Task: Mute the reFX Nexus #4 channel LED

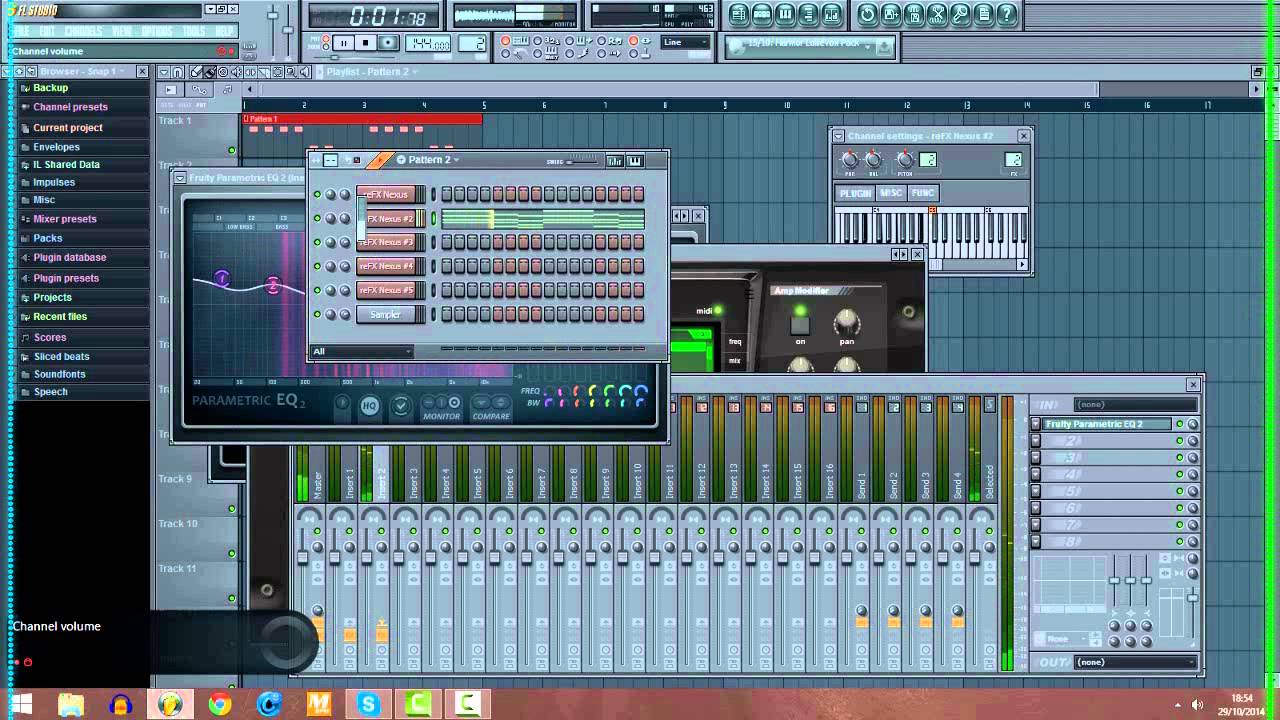Action: tap(317, 266)
